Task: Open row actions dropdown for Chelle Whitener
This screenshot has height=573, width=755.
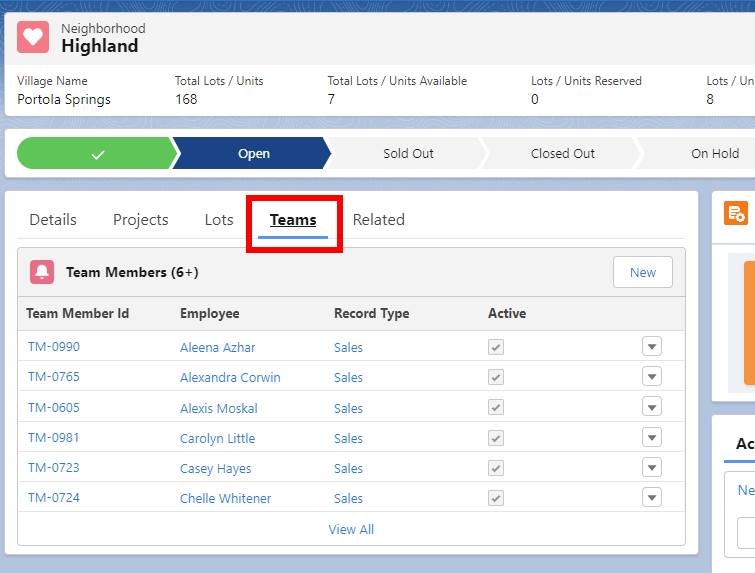Action: pos(652,498)
